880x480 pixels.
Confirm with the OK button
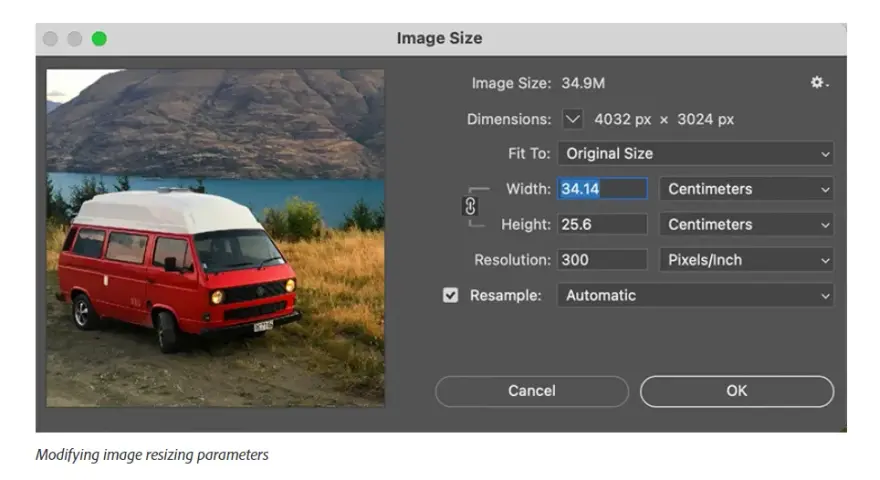point(737,391)
